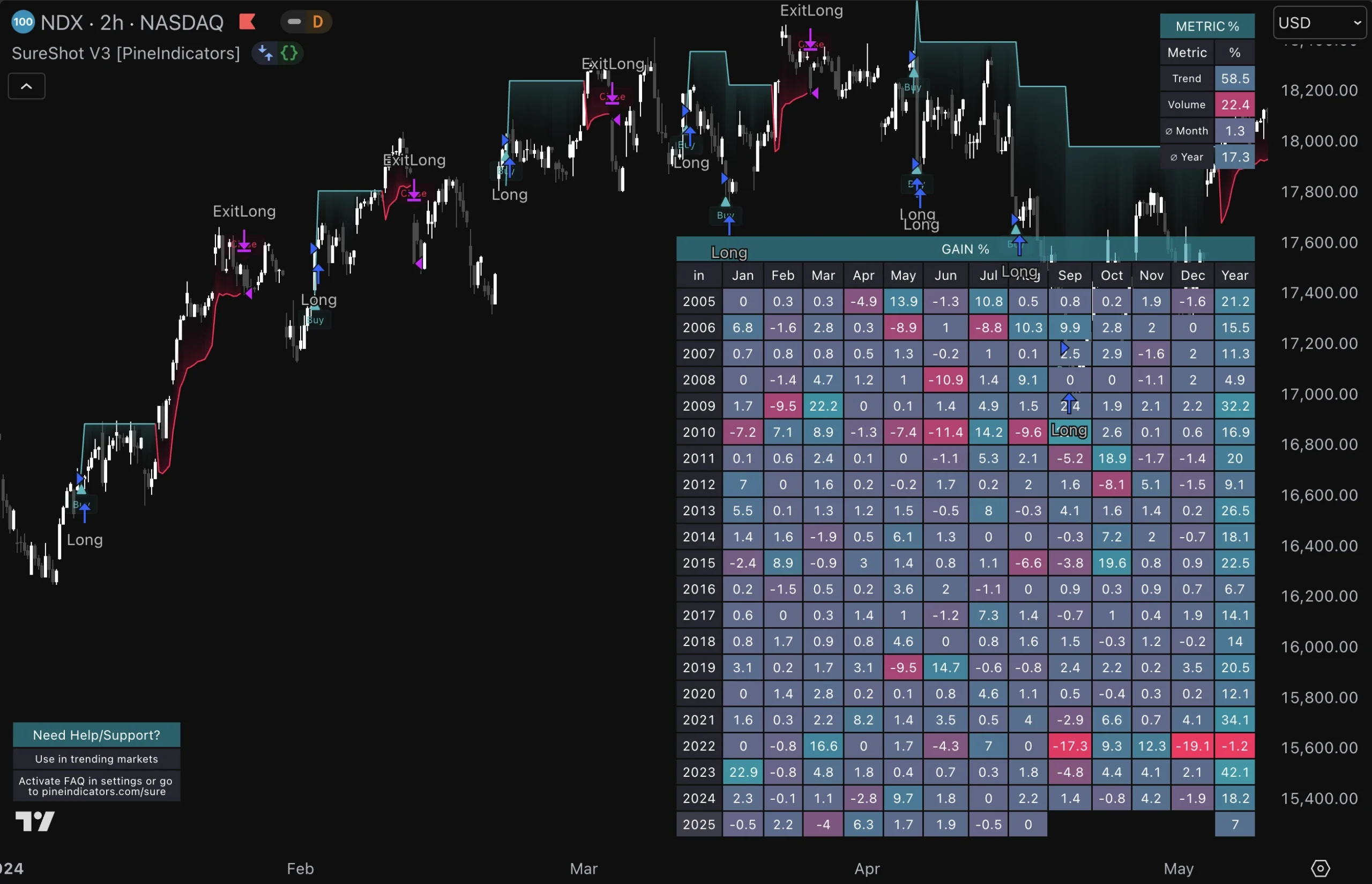The width and height of the screenshot is (1372, 884).
Task: Open the USD currency dropdown
Action: pos(1320,23)
